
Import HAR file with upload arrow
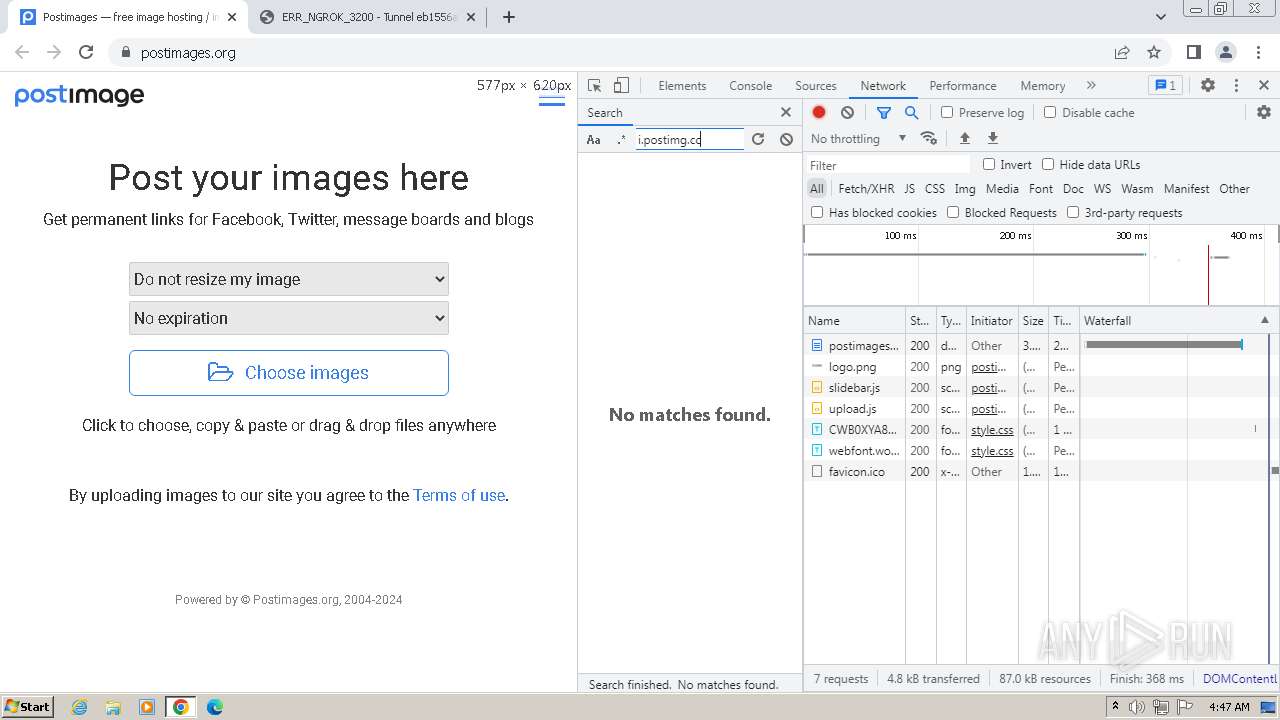pos(965,138)
